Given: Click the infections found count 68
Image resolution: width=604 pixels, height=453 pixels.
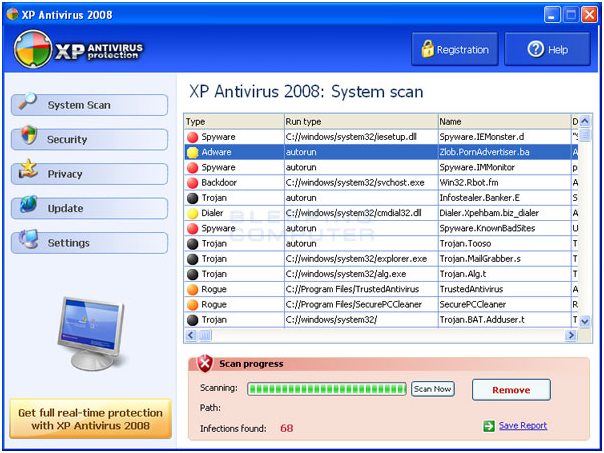Looking at the screenshot, I should coord(287,428).
